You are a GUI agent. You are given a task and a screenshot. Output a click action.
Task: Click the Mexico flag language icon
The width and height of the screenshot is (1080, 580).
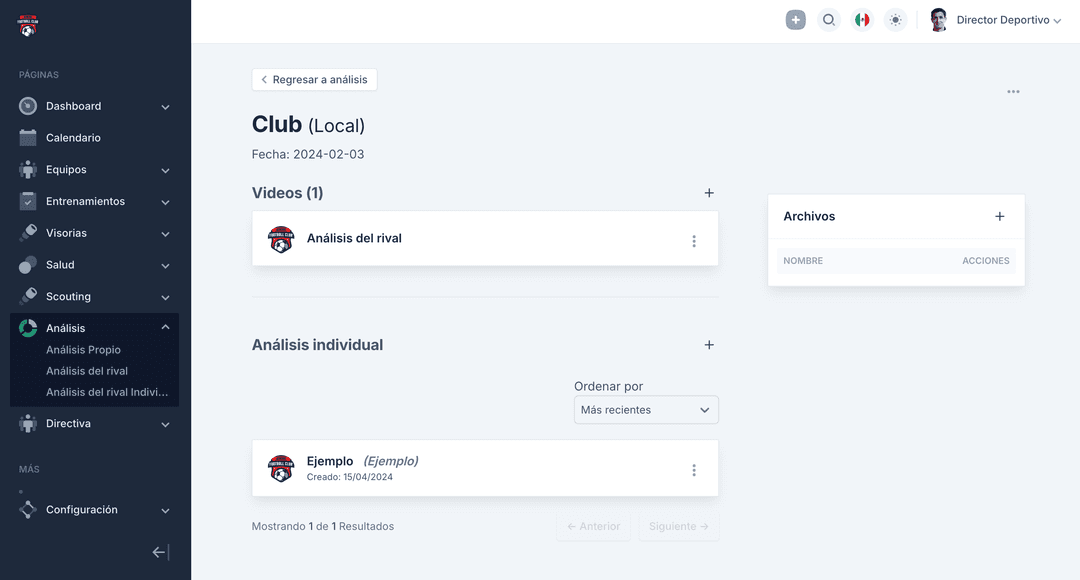click(861, 20)
